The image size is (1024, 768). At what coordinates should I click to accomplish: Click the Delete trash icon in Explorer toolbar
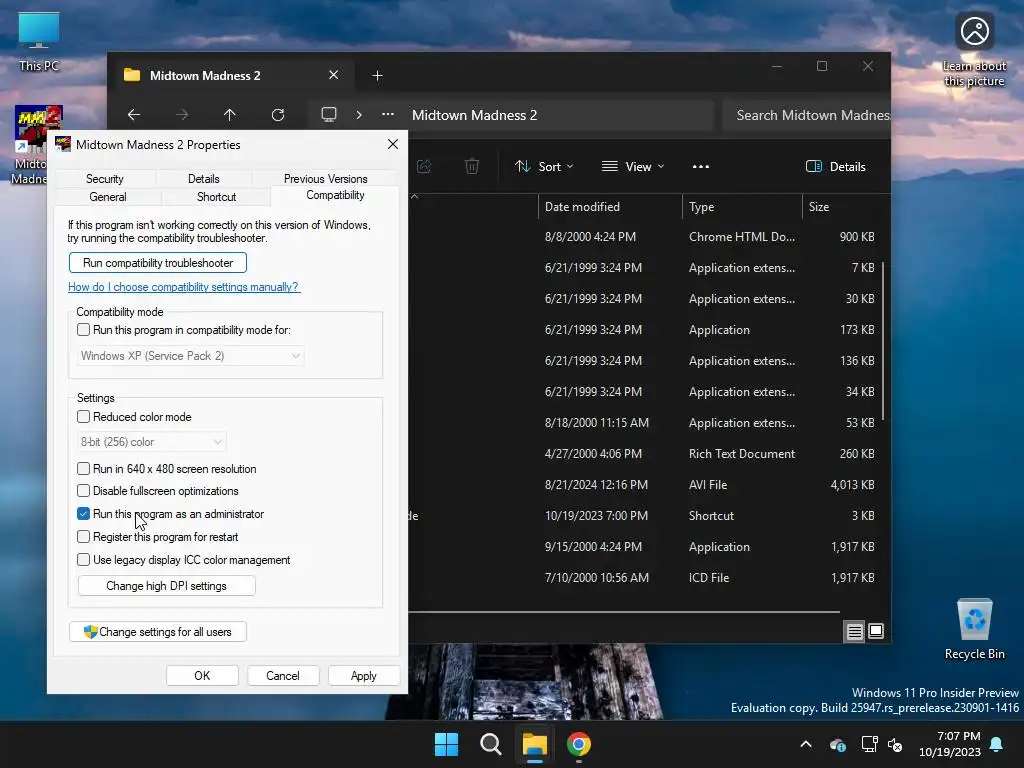(x=472, y=167)
